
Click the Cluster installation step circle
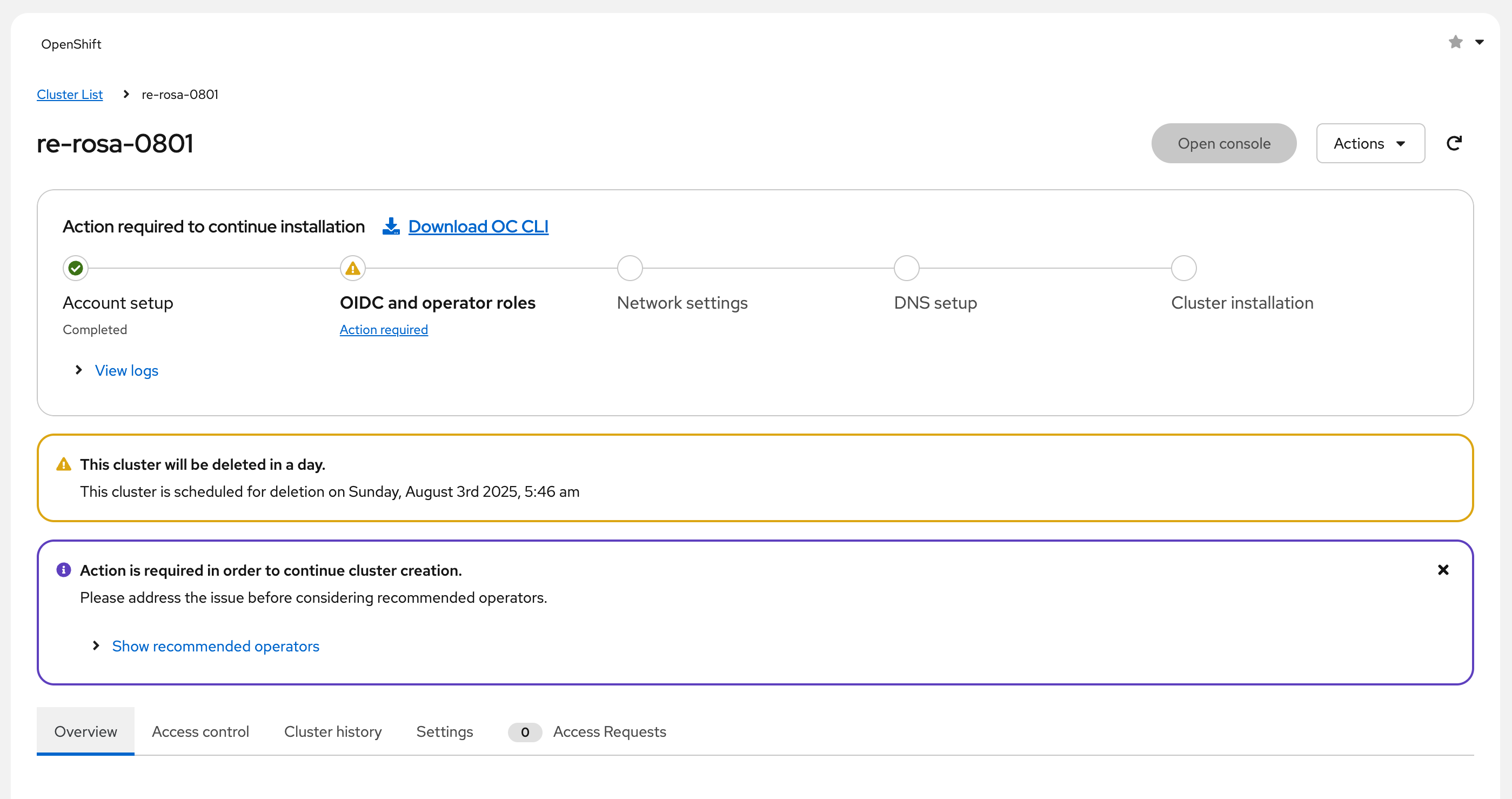1183,268
